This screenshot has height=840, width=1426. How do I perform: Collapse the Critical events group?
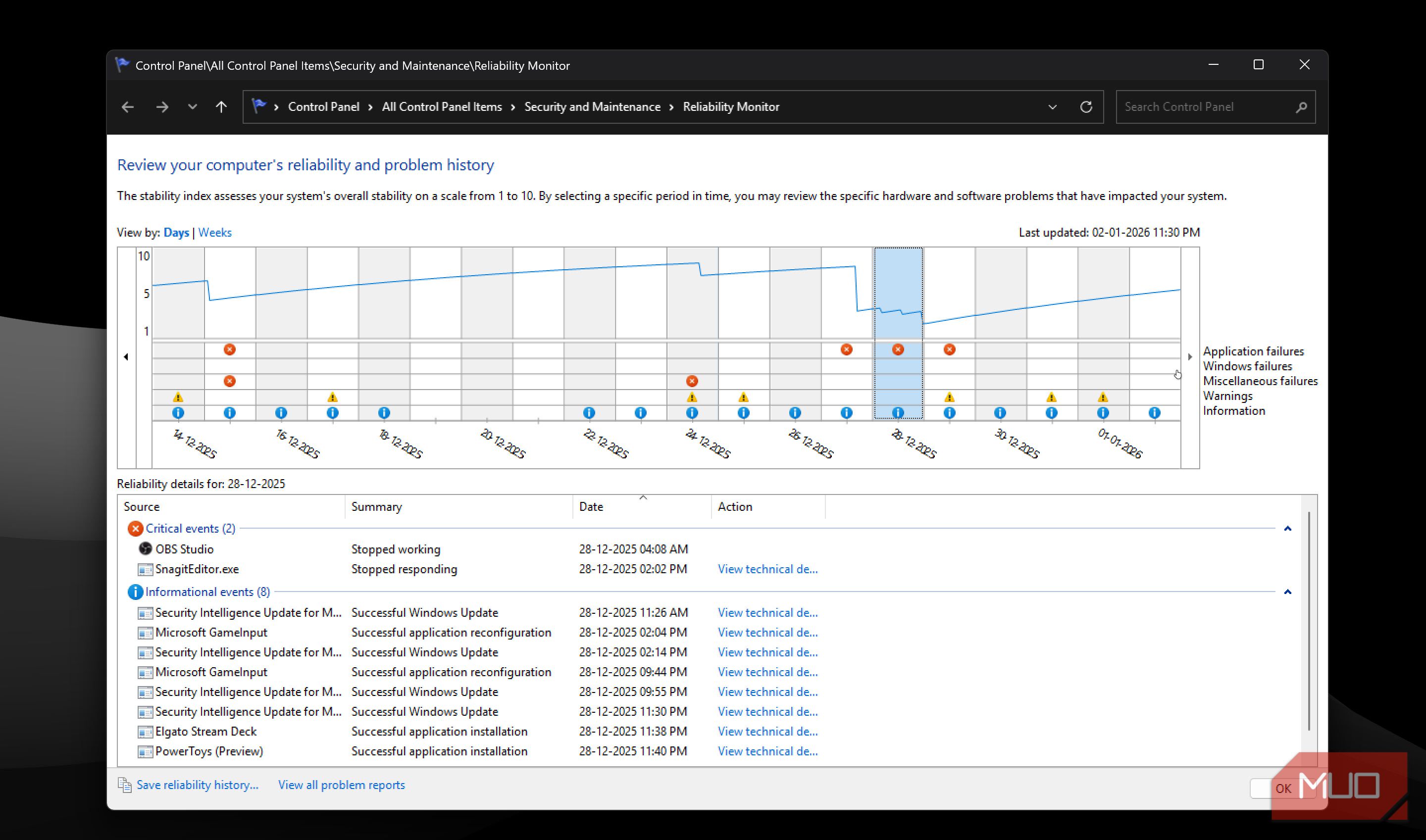[1287, 529]
